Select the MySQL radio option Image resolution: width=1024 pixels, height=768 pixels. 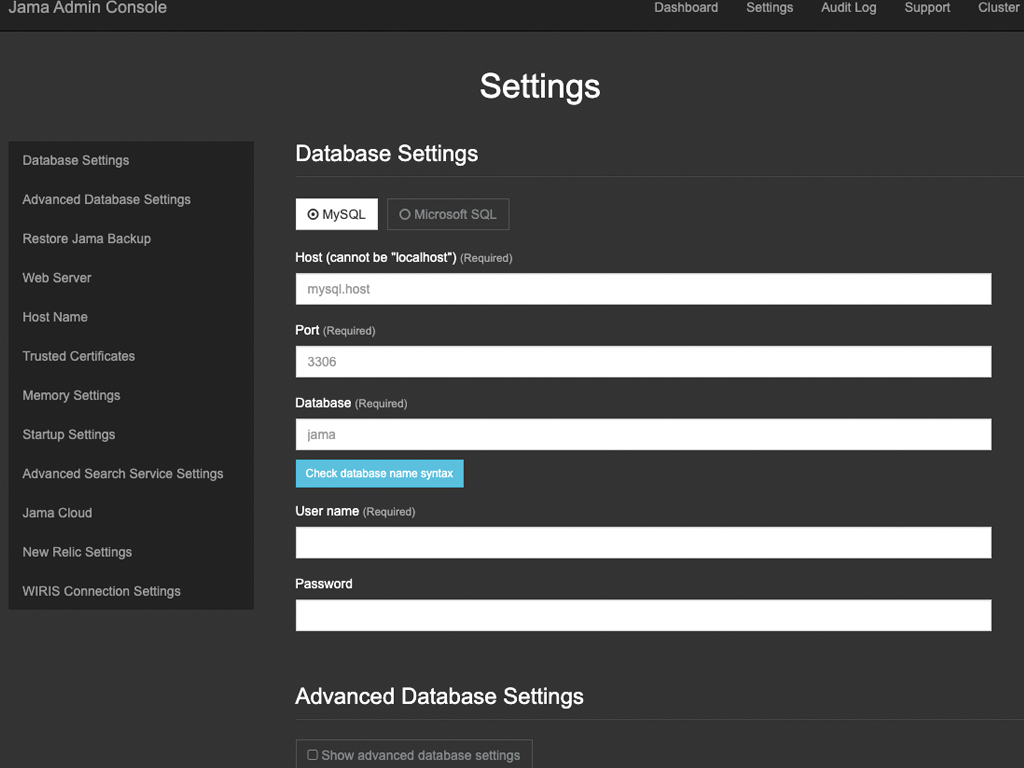336,214
